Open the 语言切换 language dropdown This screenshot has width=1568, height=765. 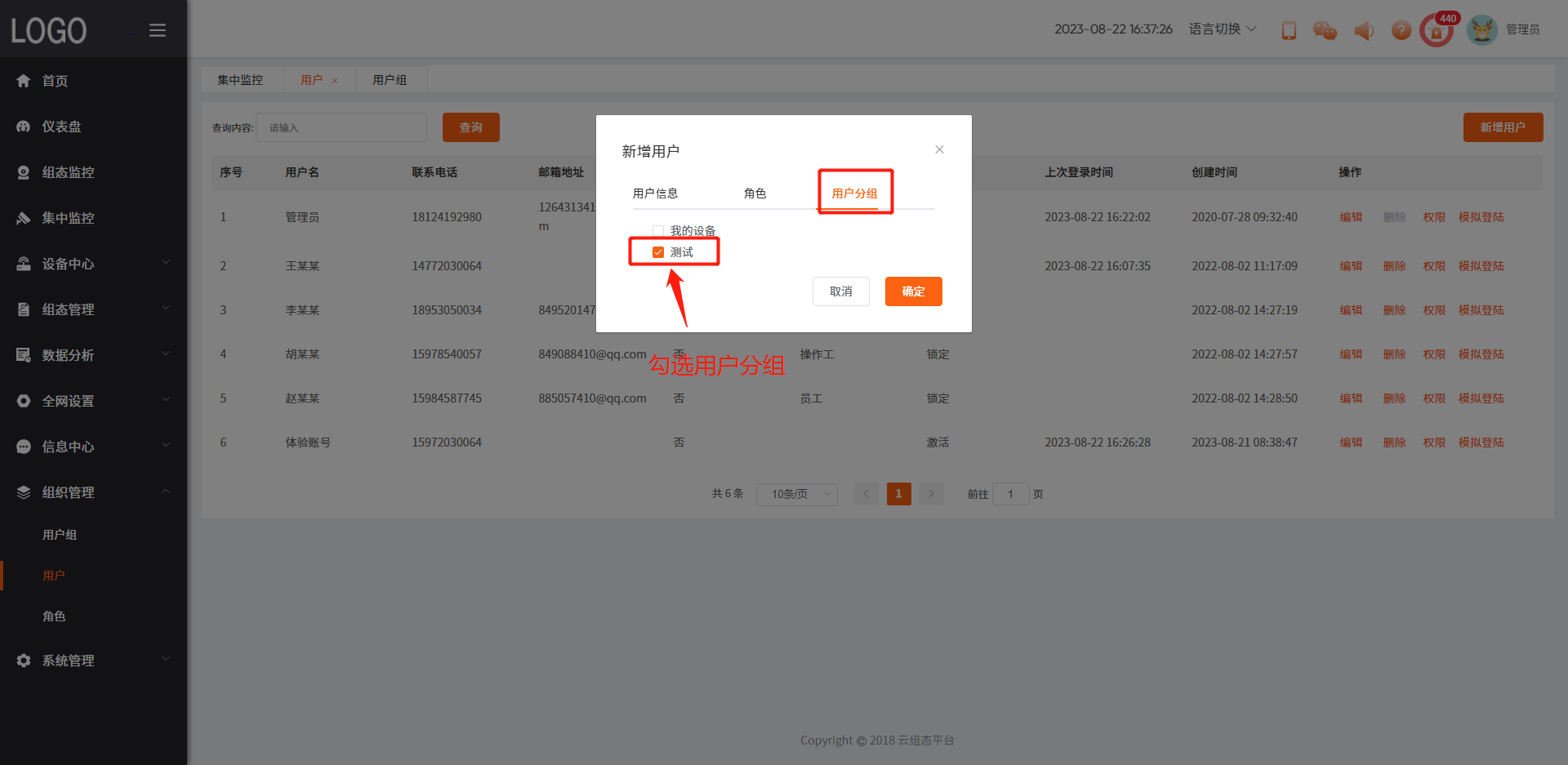coord(1223,29)
